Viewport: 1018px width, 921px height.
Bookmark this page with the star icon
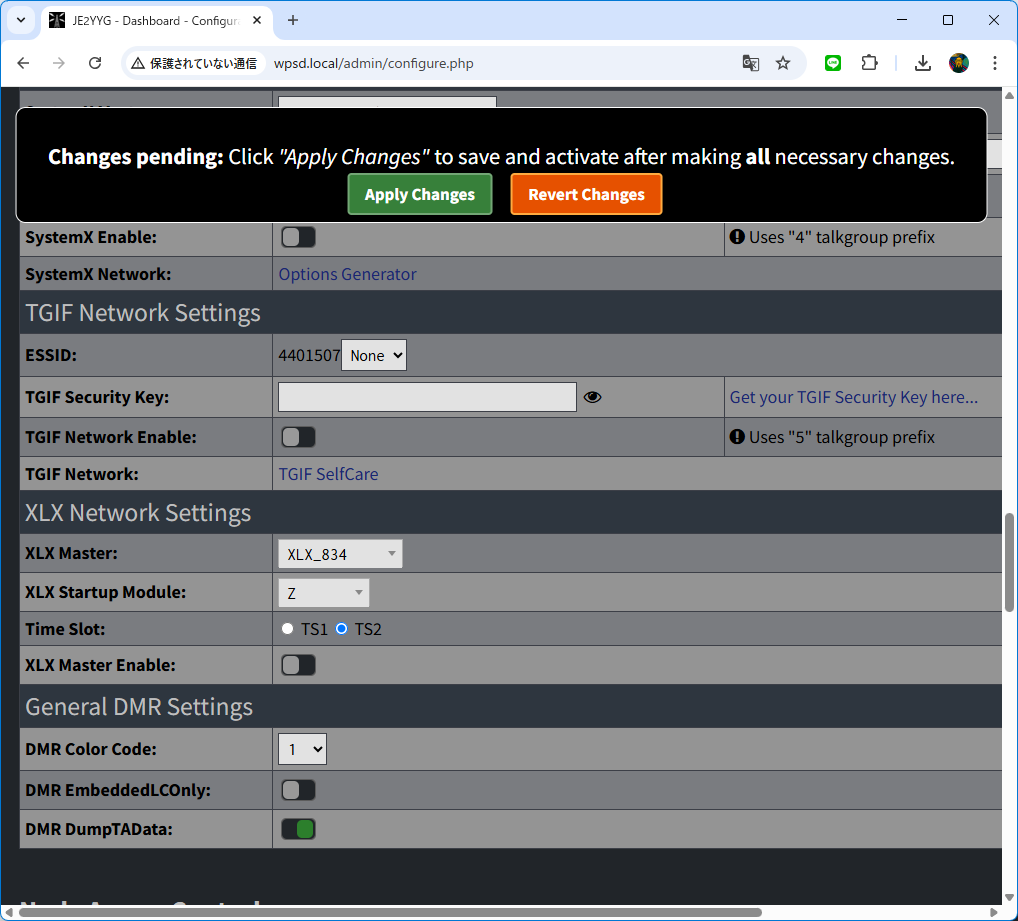coord(783,63)
